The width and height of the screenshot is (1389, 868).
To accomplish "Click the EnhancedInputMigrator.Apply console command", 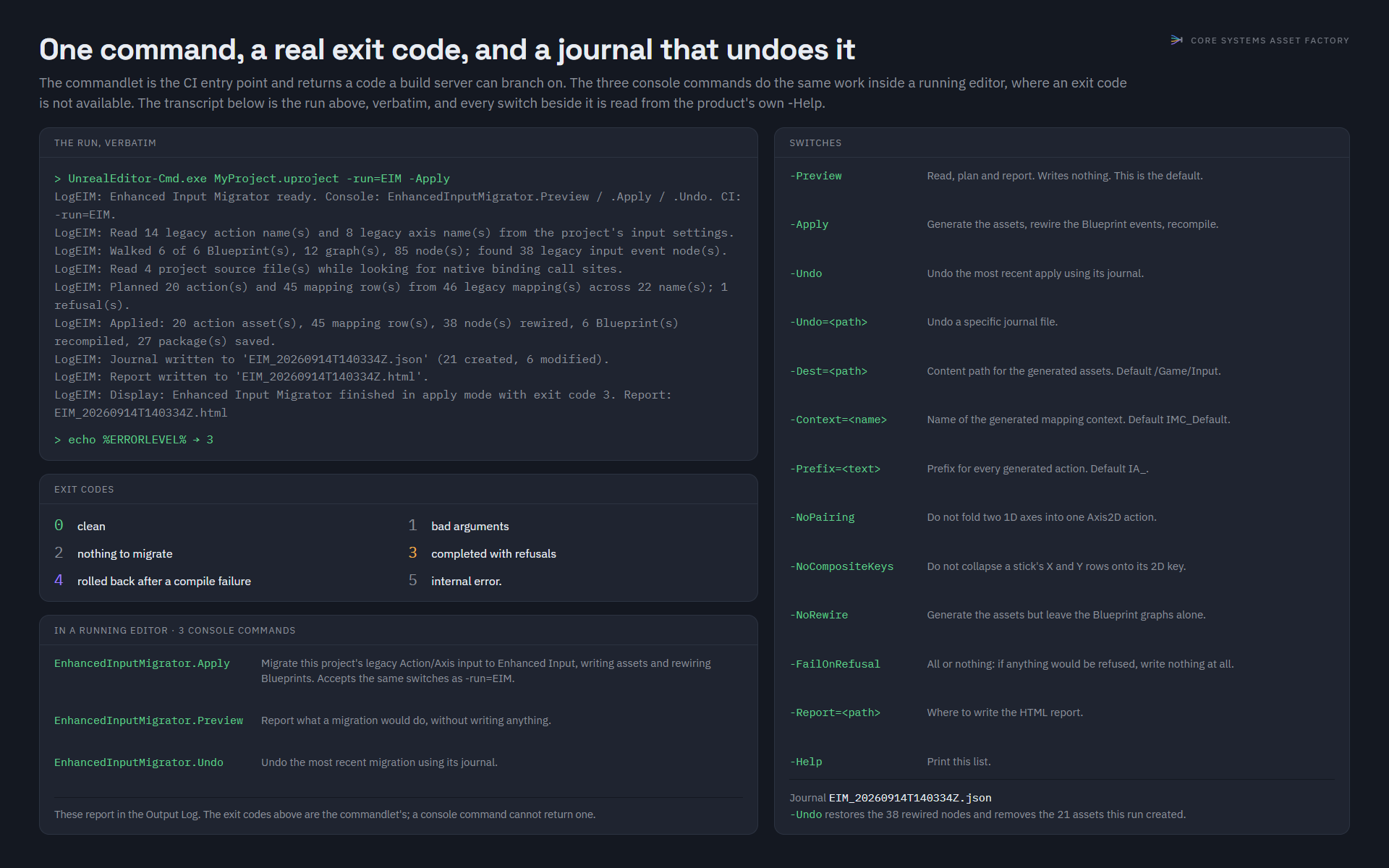I will pyautogui.click(x=142, y=664).
